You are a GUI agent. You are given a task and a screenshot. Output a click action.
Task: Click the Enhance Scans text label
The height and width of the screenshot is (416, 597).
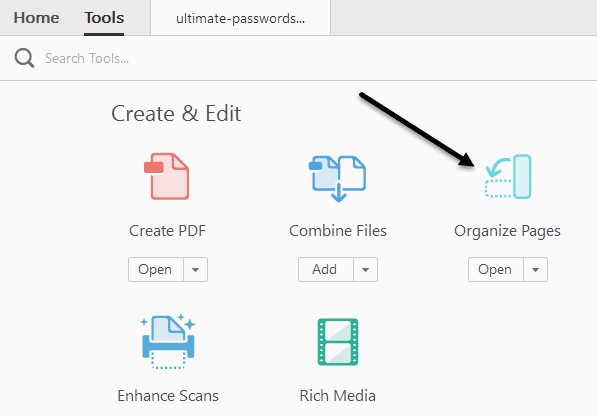[168, 396]
